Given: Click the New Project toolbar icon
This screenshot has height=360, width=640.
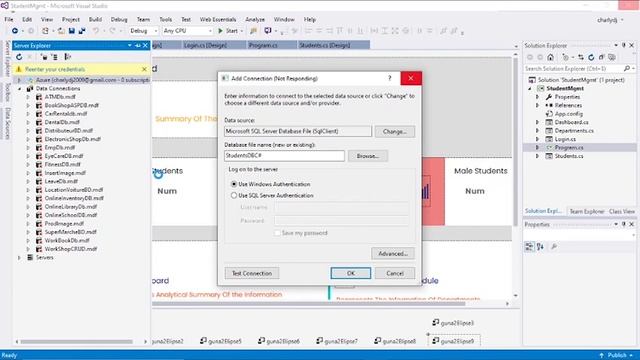Looking at the screenshot, I should coord(45,31).
